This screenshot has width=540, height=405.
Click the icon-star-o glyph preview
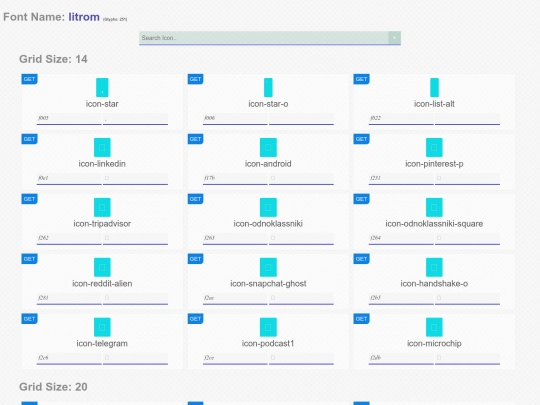[268, 87]
